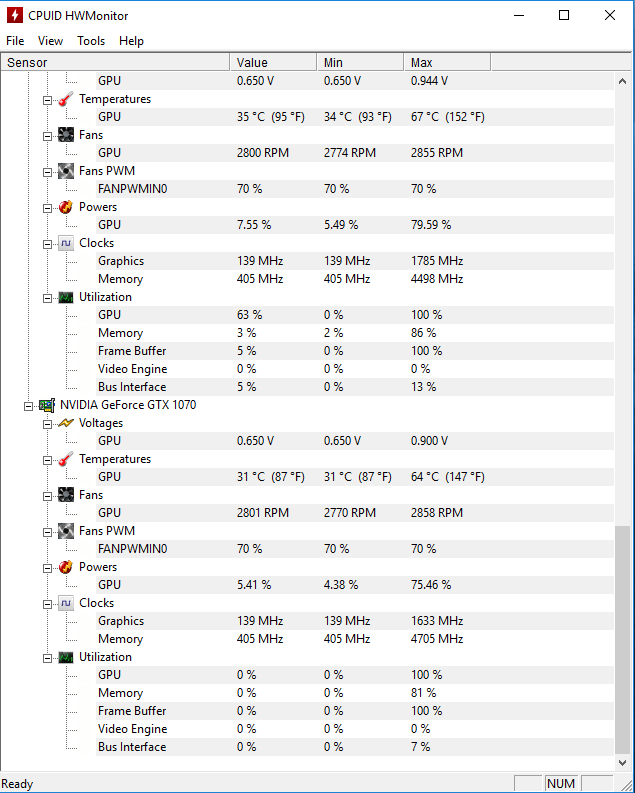Collapse the second Powers group

coord(47,567)
